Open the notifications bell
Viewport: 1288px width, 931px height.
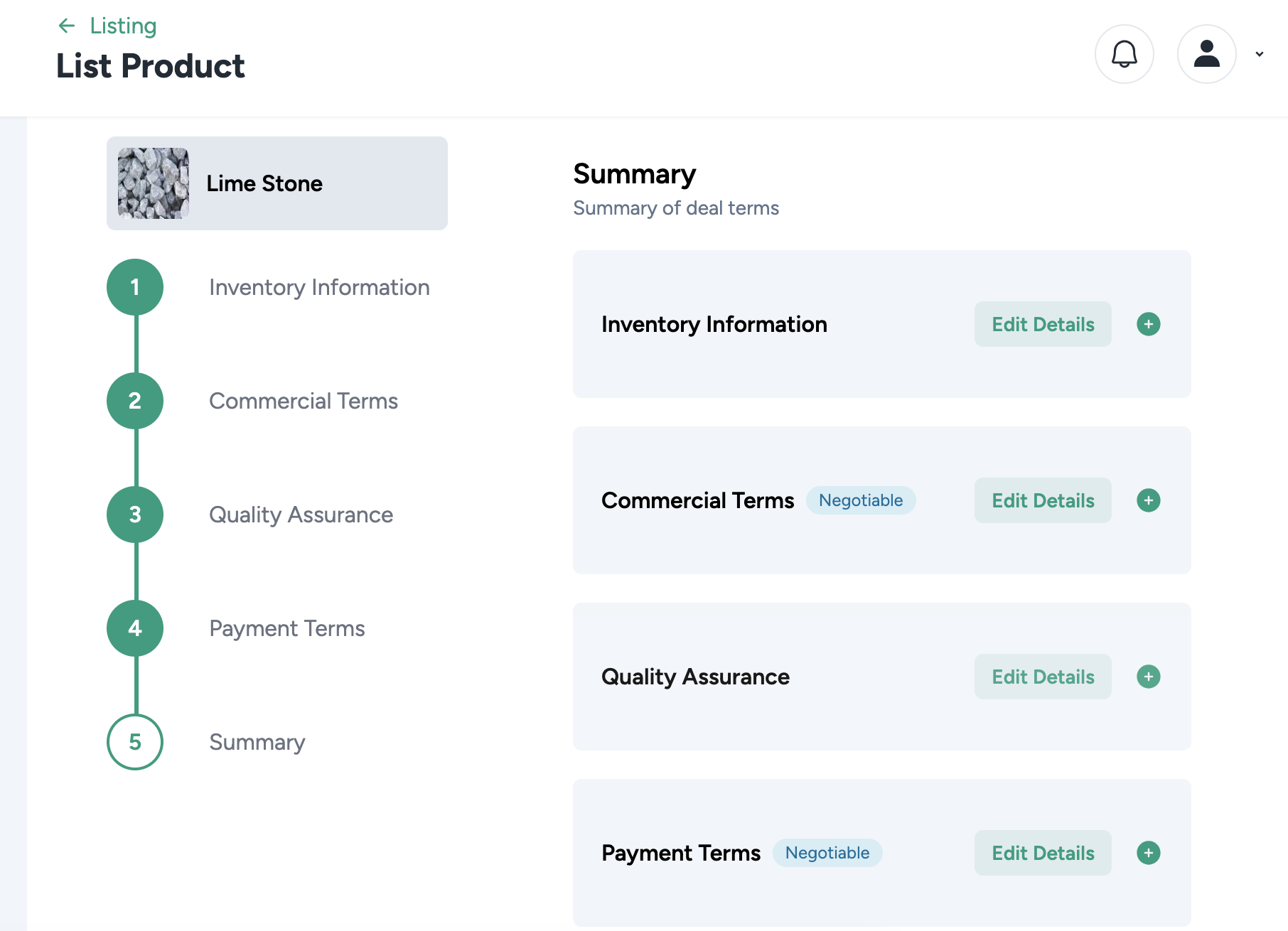pos(1124,54)
